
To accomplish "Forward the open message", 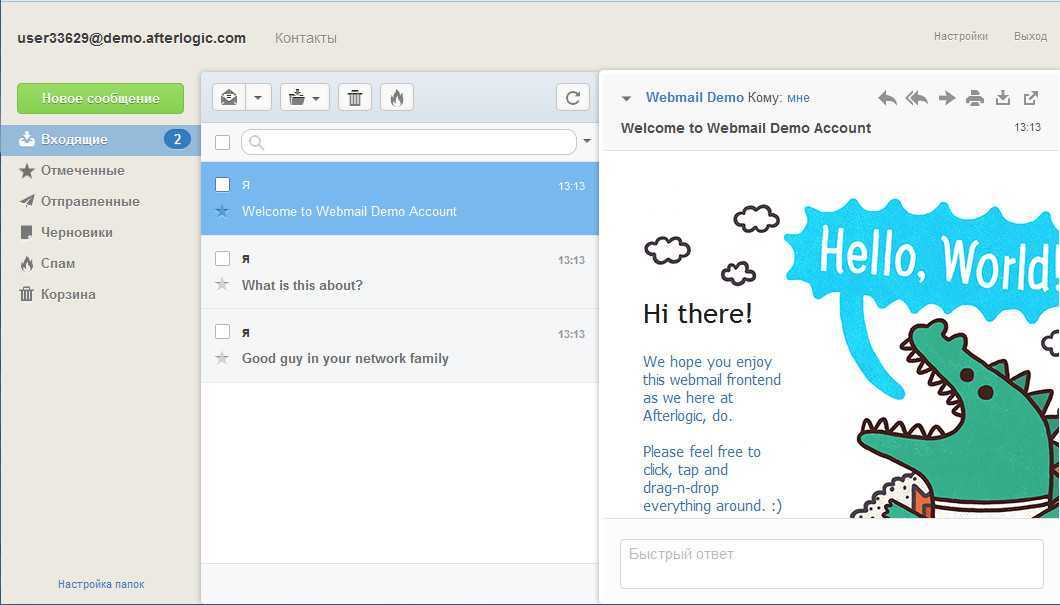I will [x=947, y=98].
